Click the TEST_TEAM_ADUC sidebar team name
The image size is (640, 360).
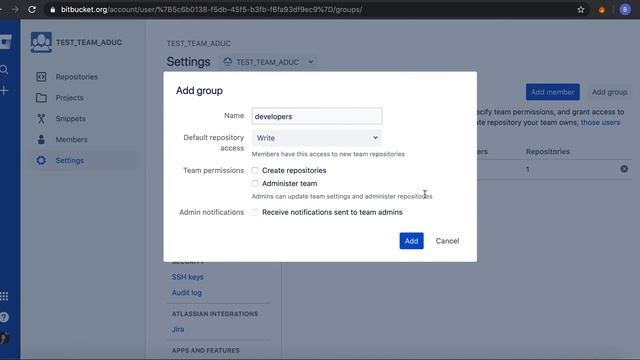point(89,42)
